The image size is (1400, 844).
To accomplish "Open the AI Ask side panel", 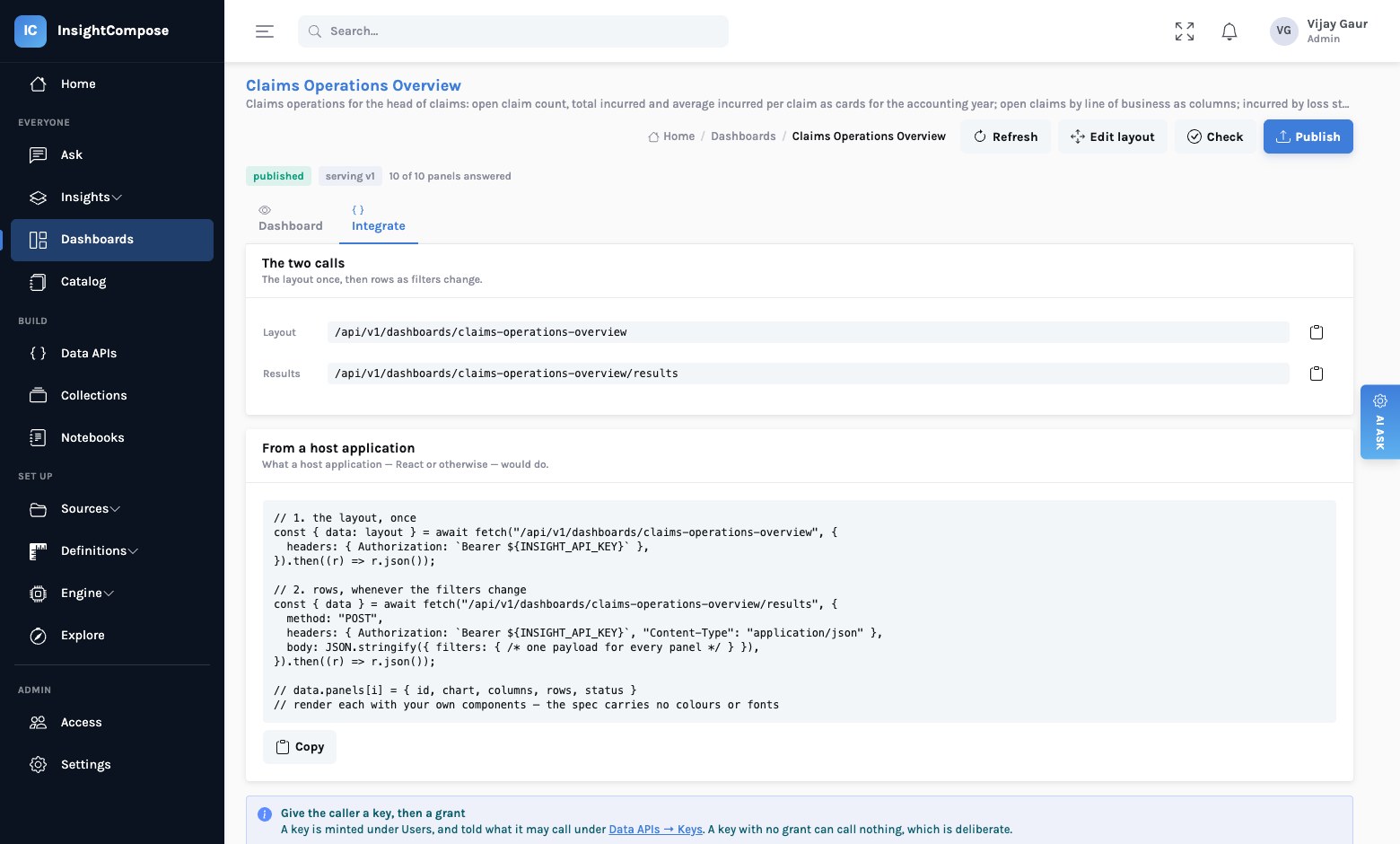I will 1380,422.
